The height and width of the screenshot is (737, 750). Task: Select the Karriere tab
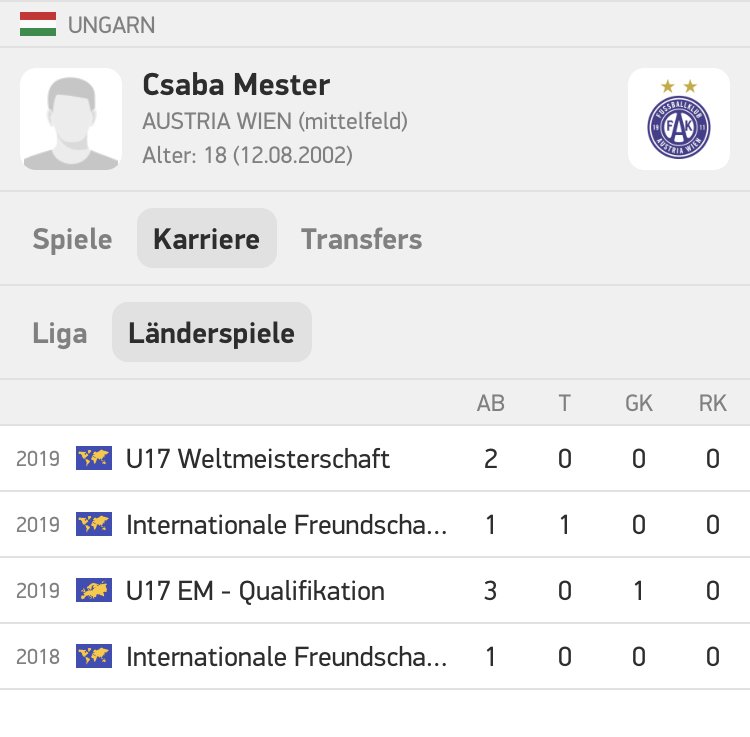click(207, 238)
